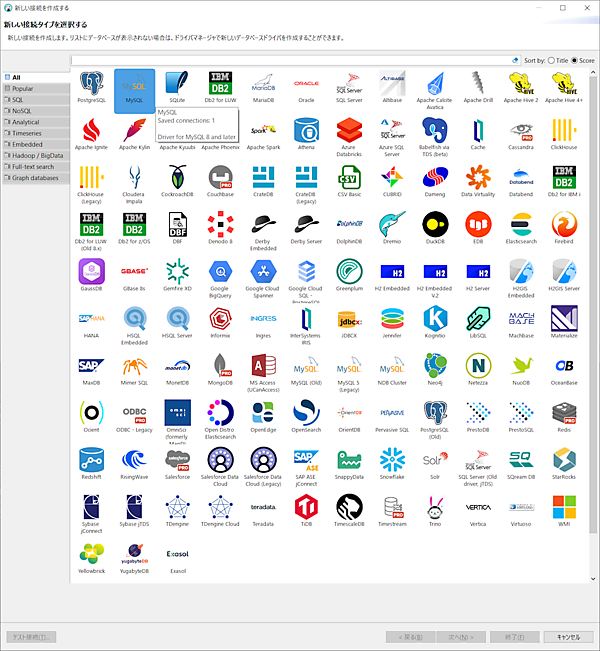
Task: Click the キャンセル button
Action: [567, 637]
